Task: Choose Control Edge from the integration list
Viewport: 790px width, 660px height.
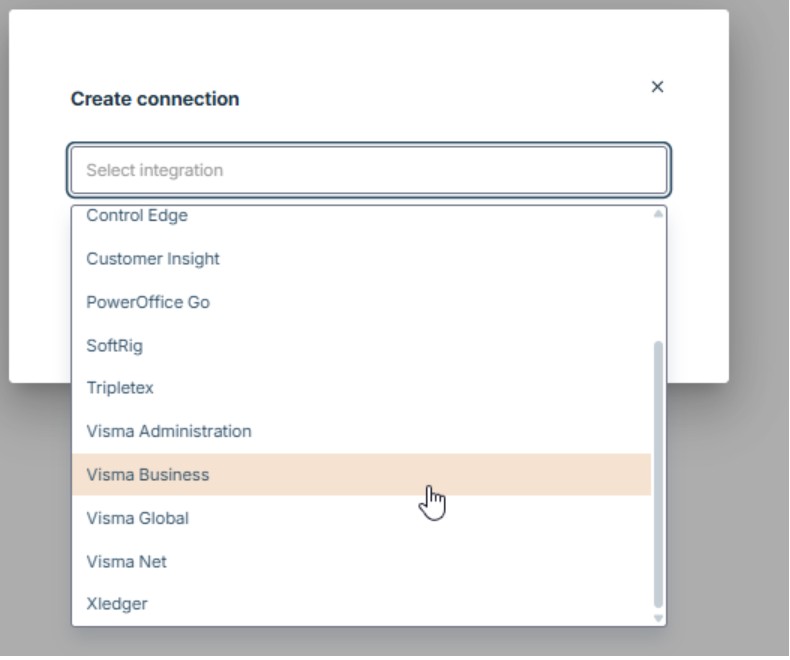Action: [x=137, y=216]
